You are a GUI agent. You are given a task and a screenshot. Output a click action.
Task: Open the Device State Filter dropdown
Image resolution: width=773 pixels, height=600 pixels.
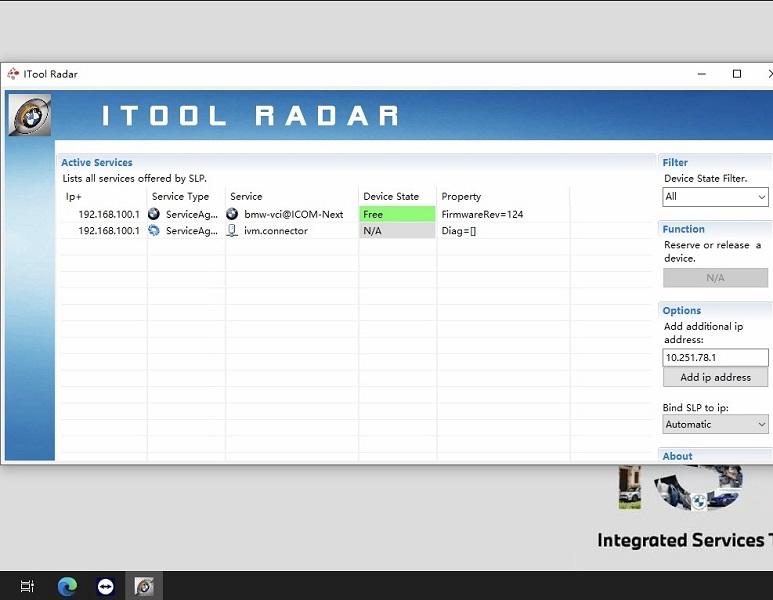715,197
